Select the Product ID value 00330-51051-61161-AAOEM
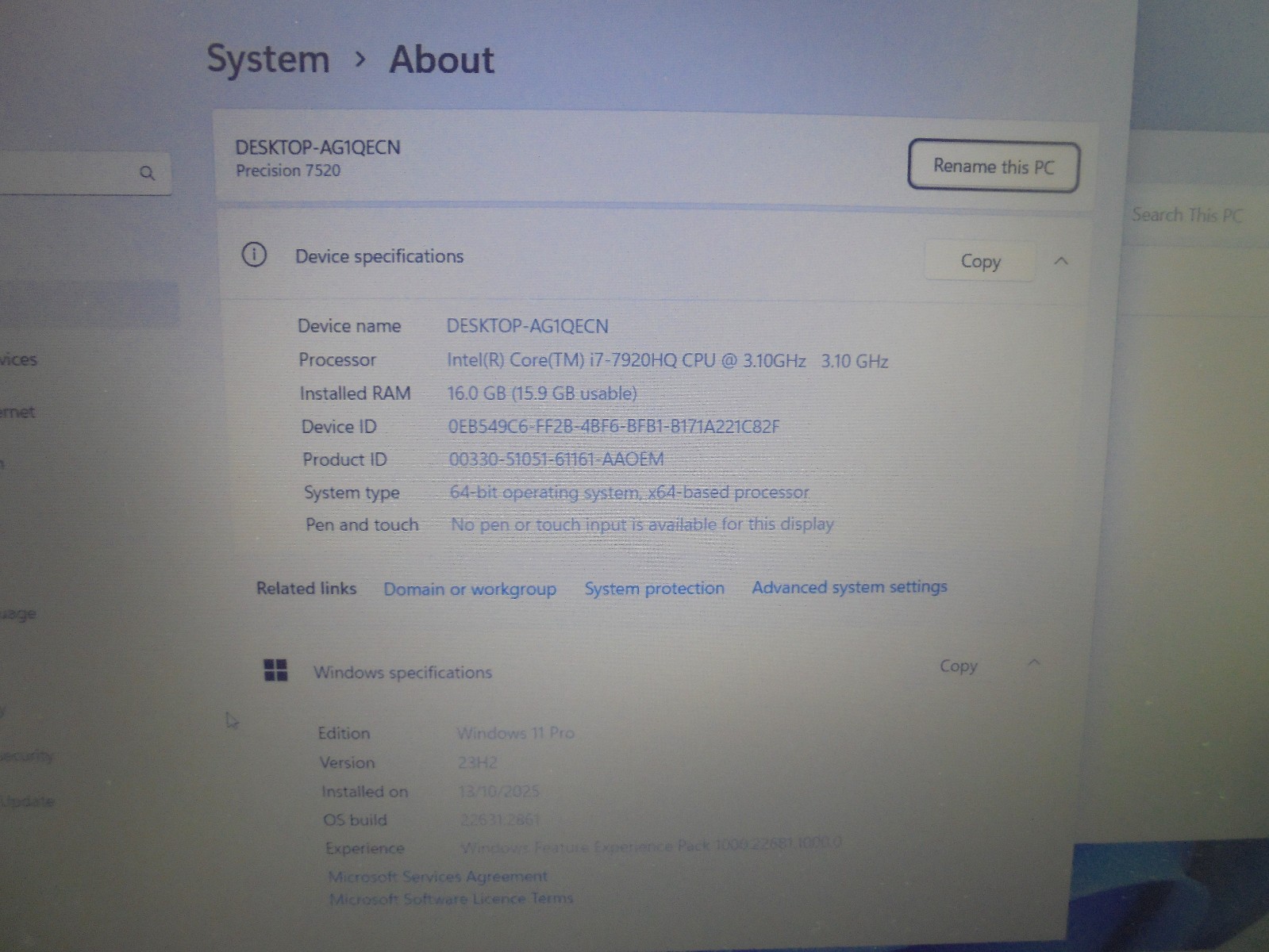This screenshot has width=1269, height=952. click(556, 459)
